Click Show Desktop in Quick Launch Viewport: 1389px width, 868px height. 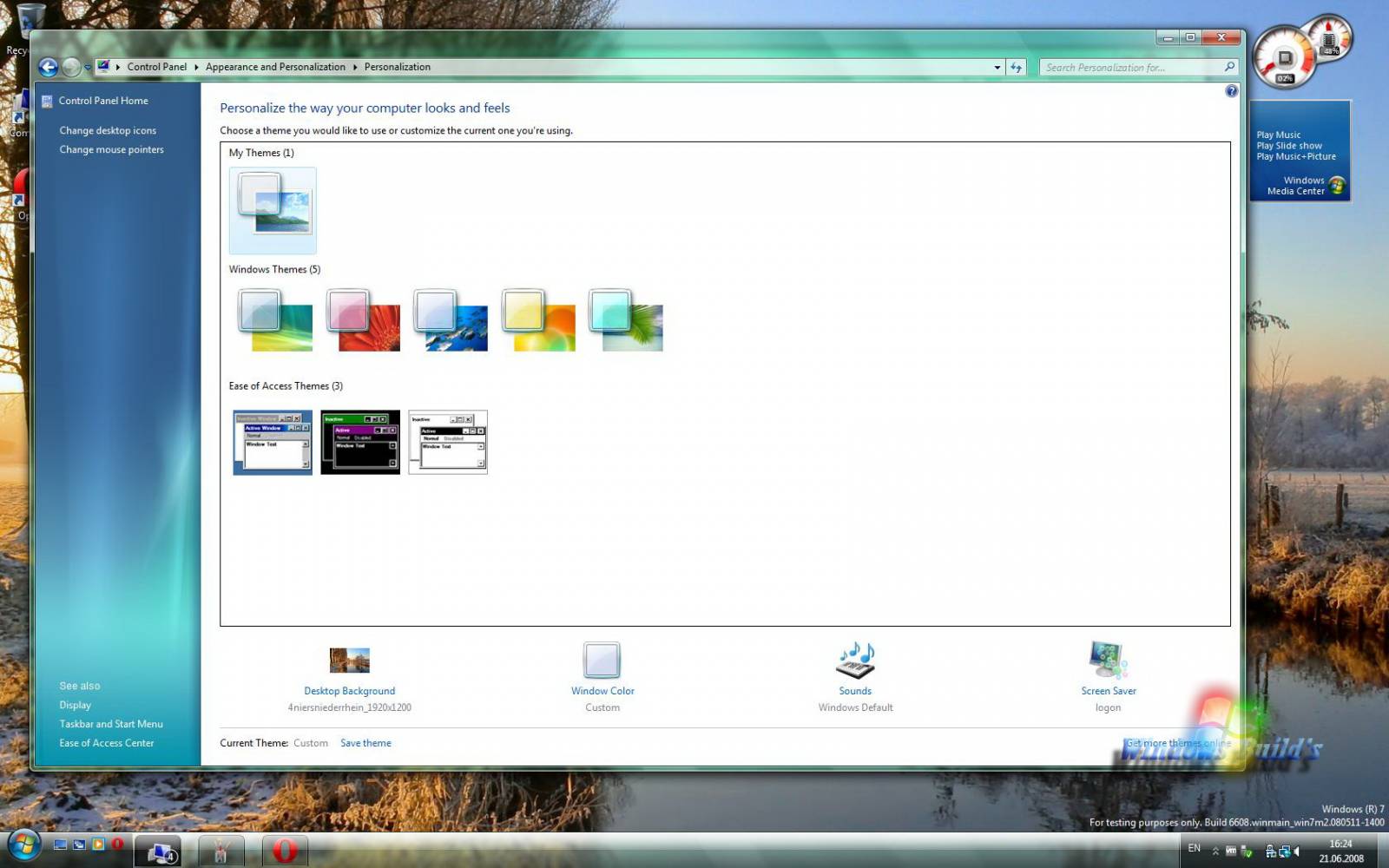tap(60, 845)
